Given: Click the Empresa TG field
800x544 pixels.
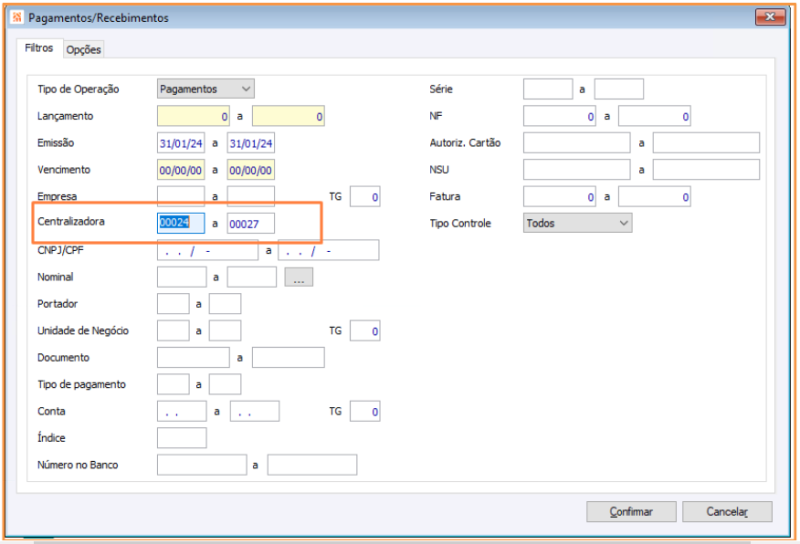Looking at the screenshot, I should (365, 197).
